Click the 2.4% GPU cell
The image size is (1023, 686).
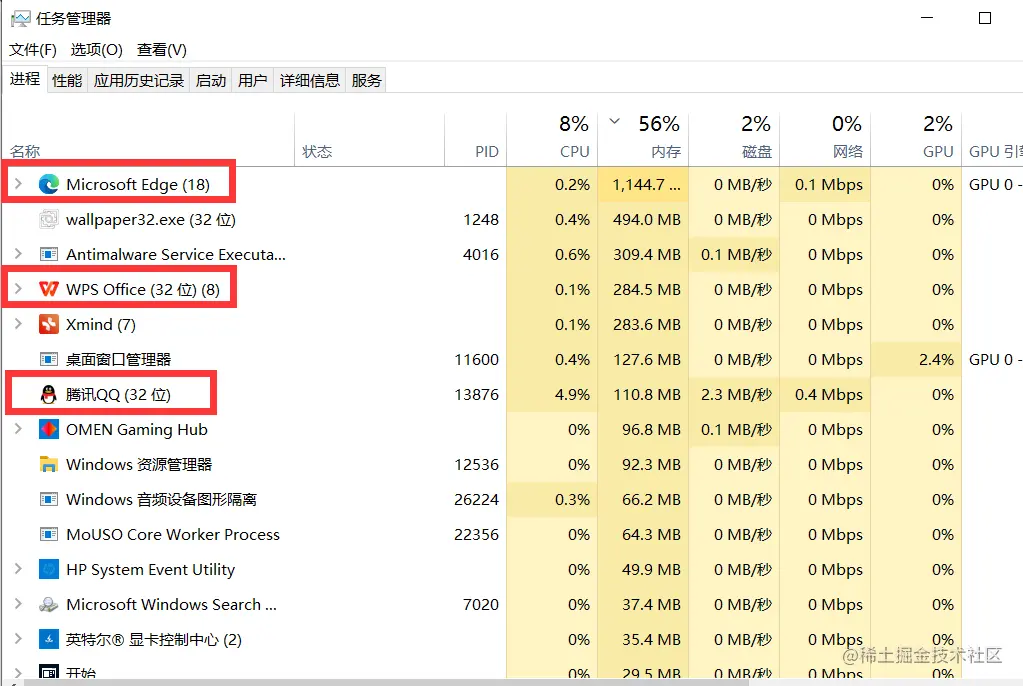click(916, 360)
